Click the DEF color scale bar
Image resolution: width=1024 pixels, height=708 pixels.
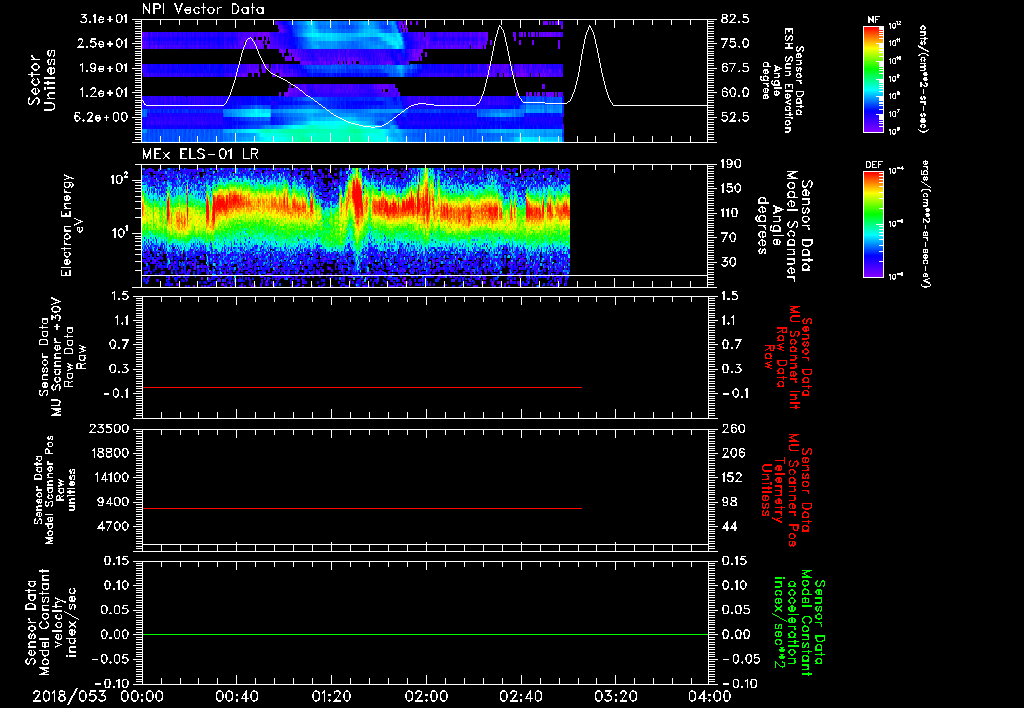873,224
